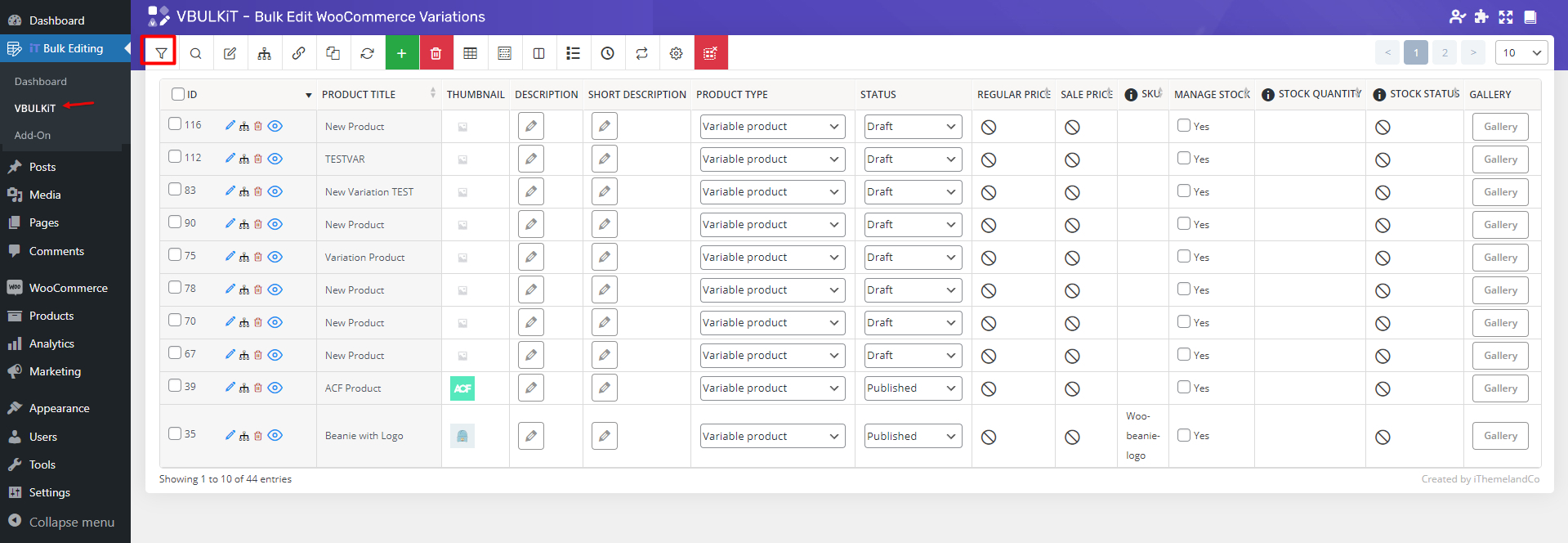Screen dimensions: 1568x543
Task: Enable manage stock Yes for Beanie with Logo
Action: (1184, 435)
